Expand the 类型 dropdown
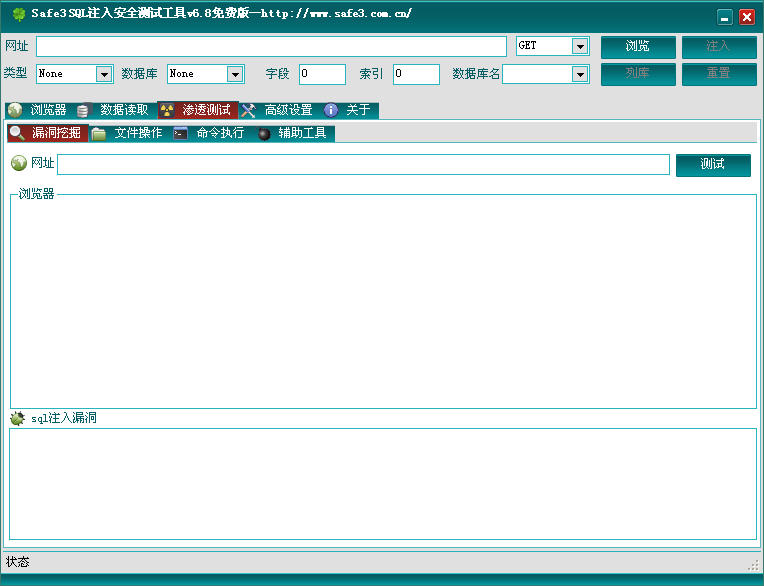The image size is (764, 586). pyautogui.click(x=104, y=74)
